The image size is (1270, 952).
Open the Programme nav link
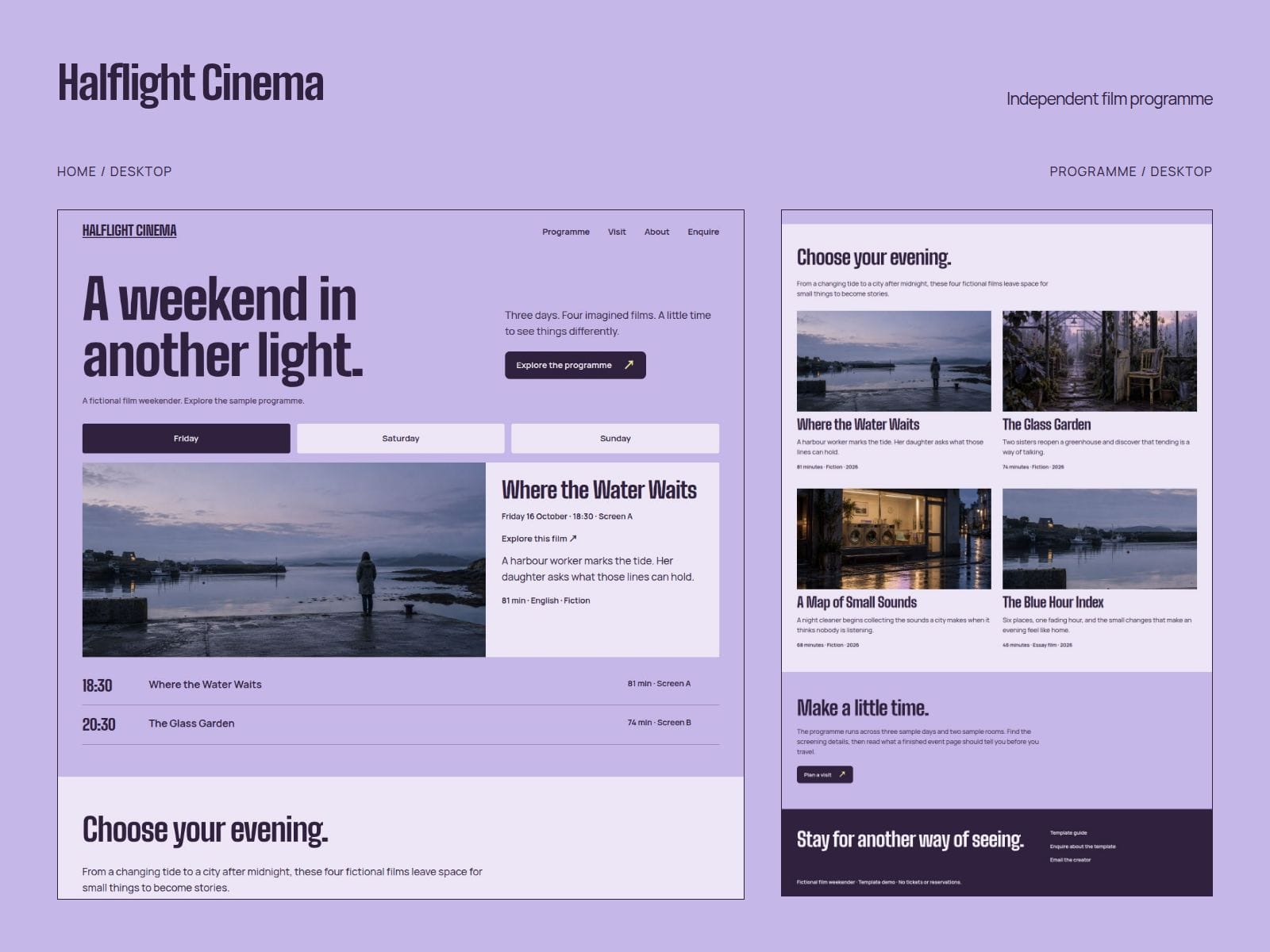[x=566, y=232]
